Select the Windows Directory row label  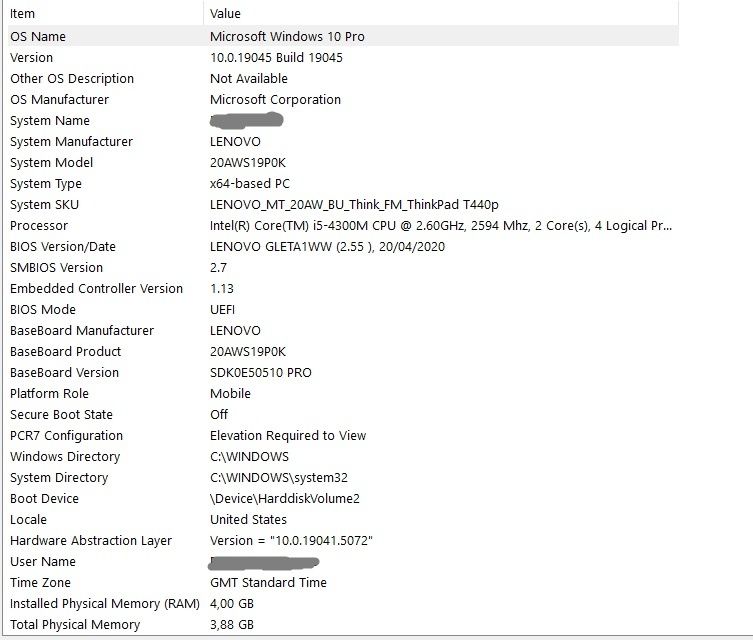[x=65, y=457]
